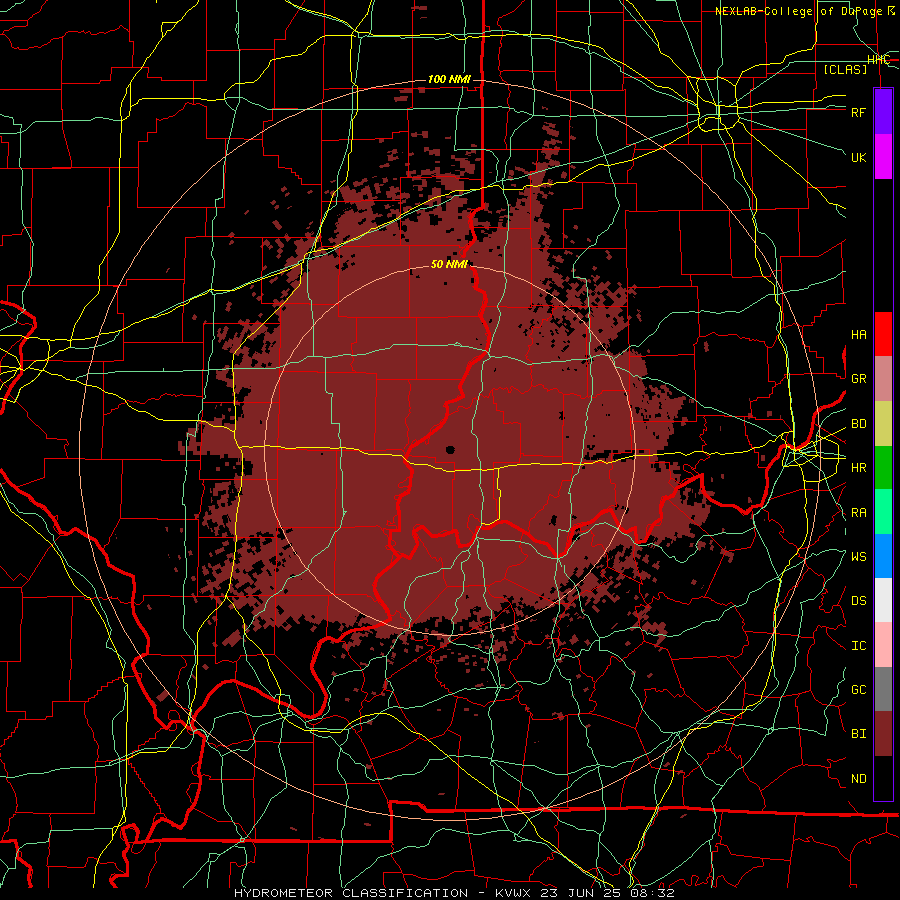
Task: Click the purple RF legend color swatch
Action: click(x=883, y=112)
